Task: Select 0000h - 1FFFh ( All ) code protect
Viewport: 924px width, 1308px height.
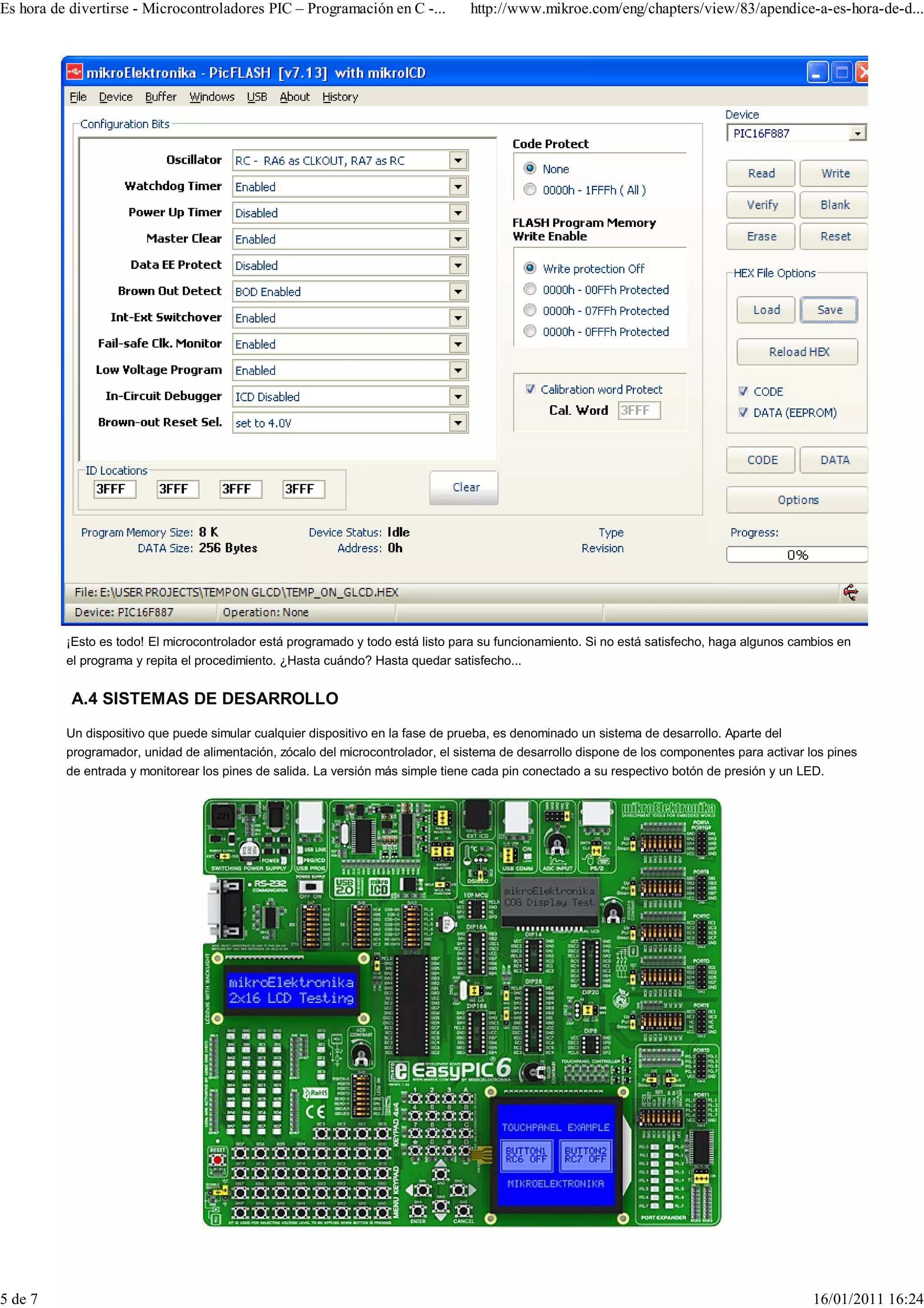Action: pos(530,190)
